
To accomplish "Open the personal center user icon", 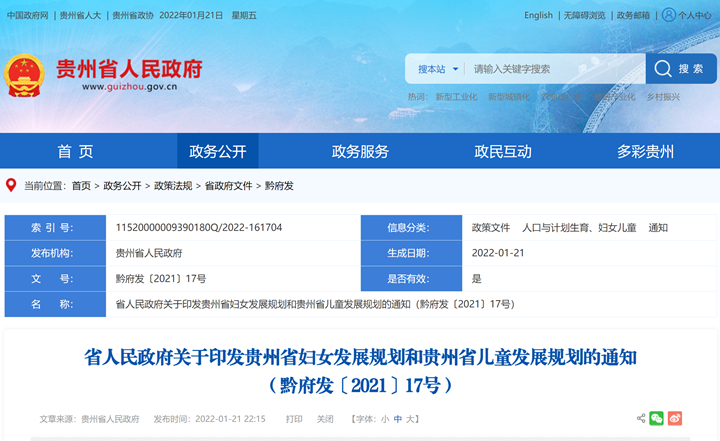I will [669, 15].
